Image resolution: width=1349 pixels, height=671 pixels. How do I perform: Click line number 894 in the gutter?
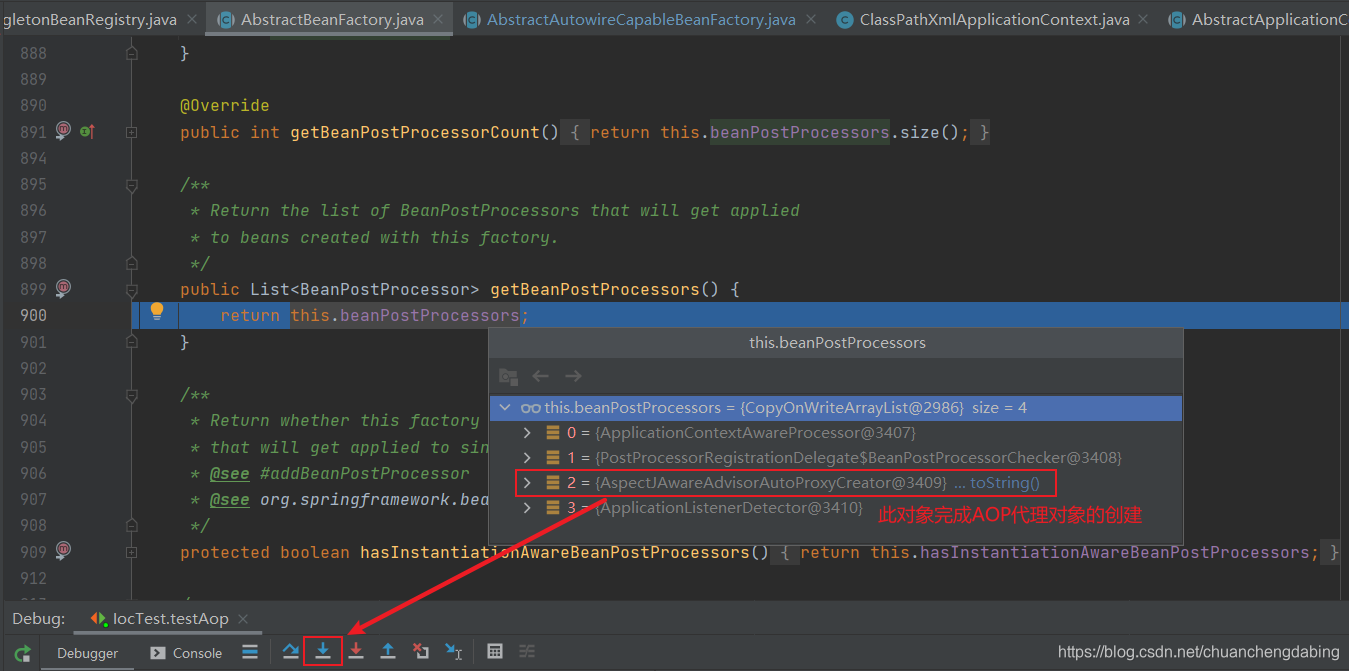coord(33,158)
